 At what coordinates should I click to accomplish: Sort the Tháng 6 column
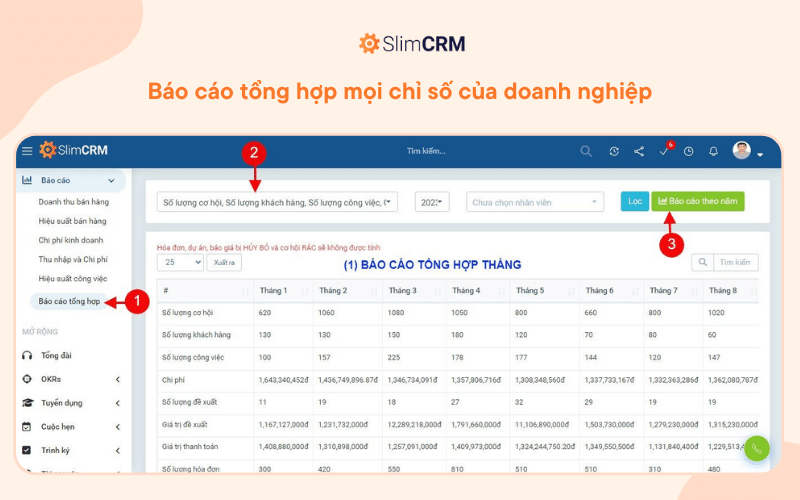click(x=611, y=291)
